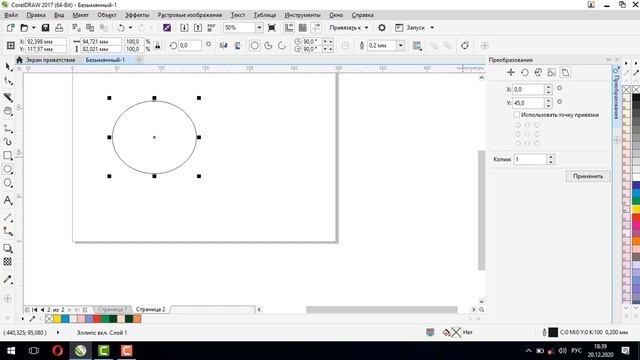The width and height of the screenshot is (640, 360).
Task: Toggle the lock ratio padlock
Action: [158, 45]
